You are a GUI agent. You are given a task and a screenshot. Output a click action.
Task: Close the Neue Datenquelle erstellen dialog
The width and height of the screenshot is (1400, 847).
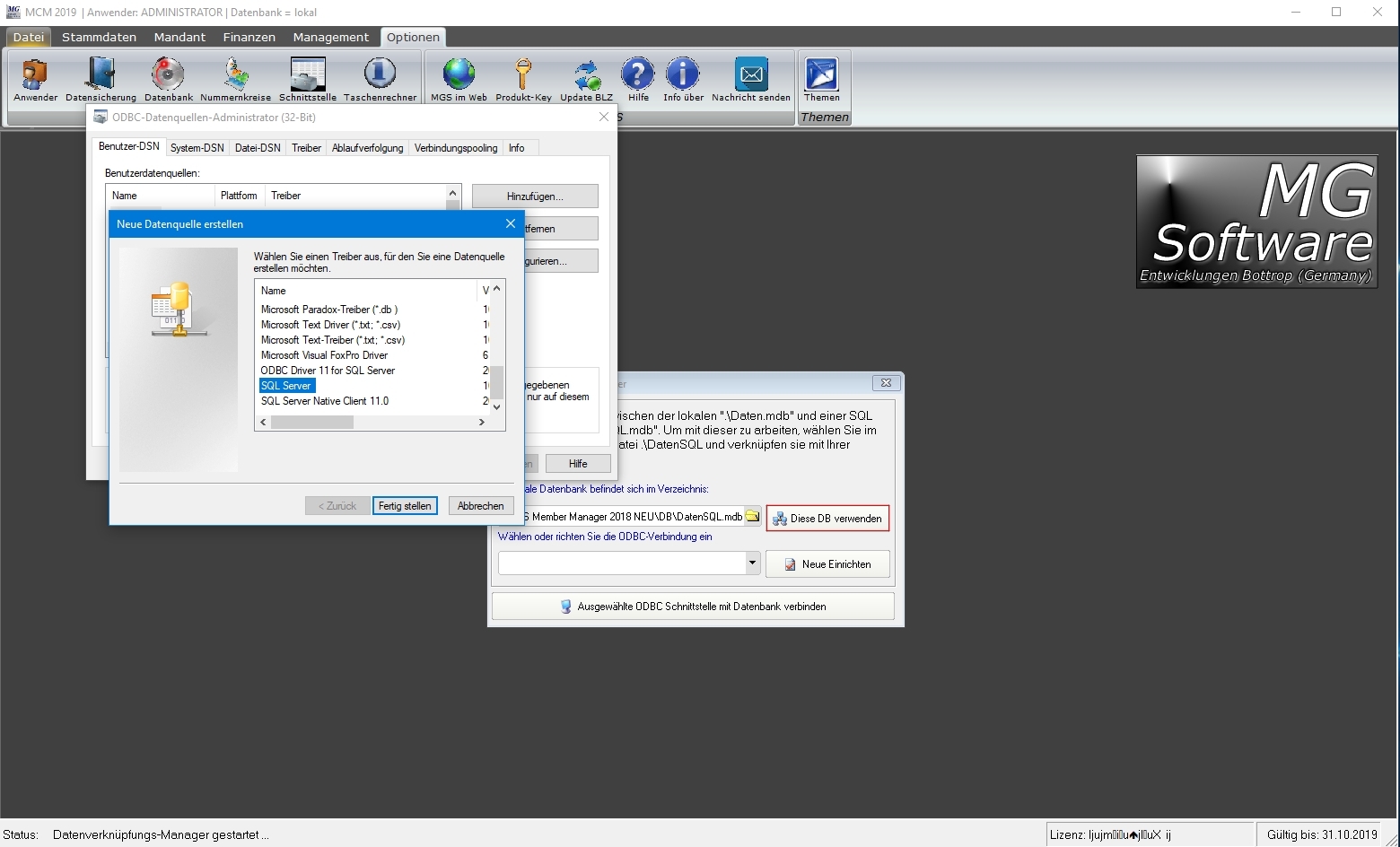[x=510, y=223]
